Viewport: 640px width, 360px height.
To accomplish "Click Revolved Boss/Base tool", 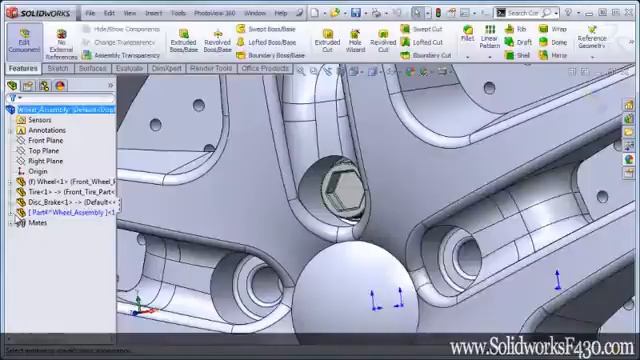I will coord(218,41).
